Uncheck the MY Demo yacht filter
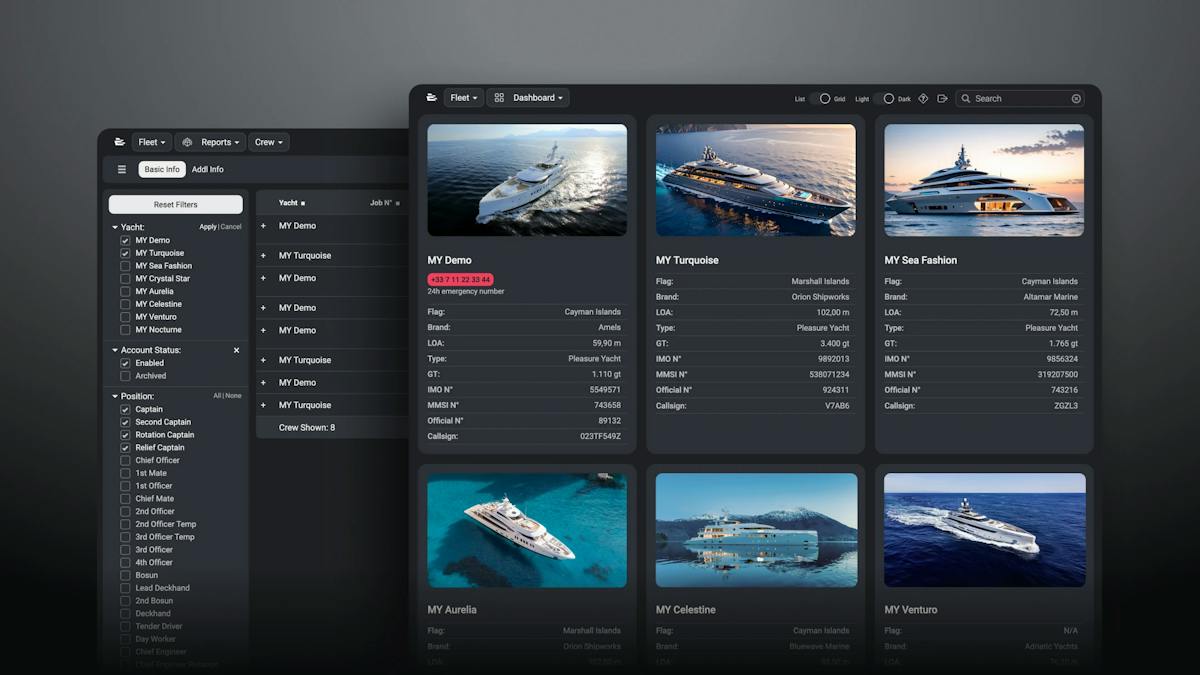This screenshot has height=675, width=1200. coord(125,240)
